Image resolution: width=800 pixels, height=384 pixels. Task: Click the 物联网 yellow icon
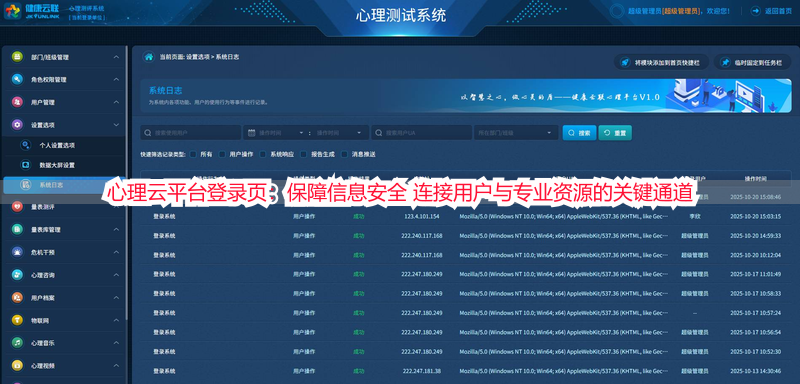click(x=17, y=320)
